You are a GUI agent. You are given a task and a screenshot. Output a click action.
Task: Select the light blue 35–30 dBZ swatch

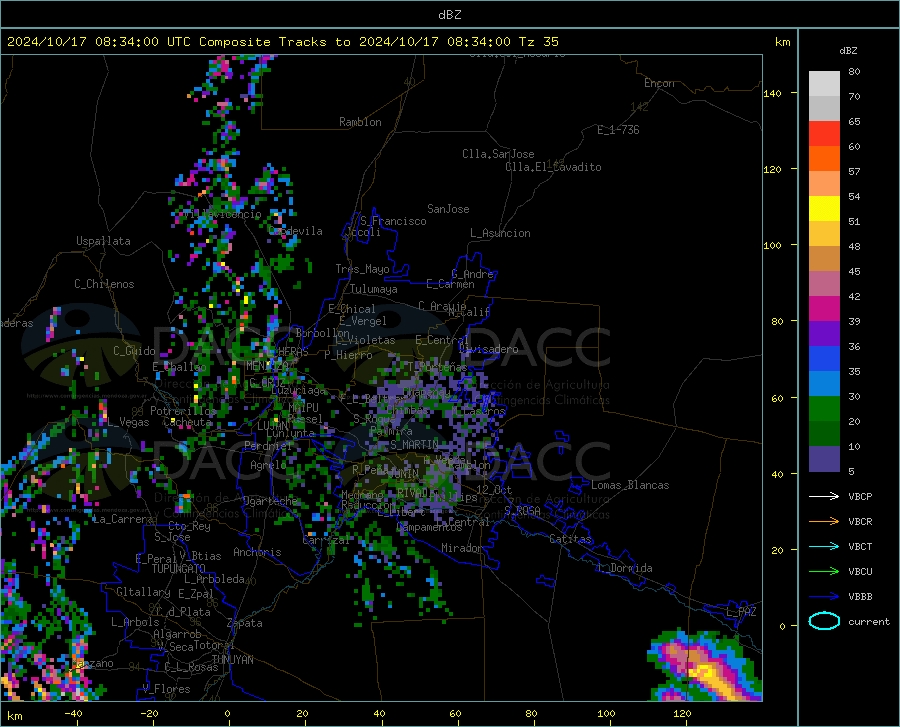coord(824,384)
